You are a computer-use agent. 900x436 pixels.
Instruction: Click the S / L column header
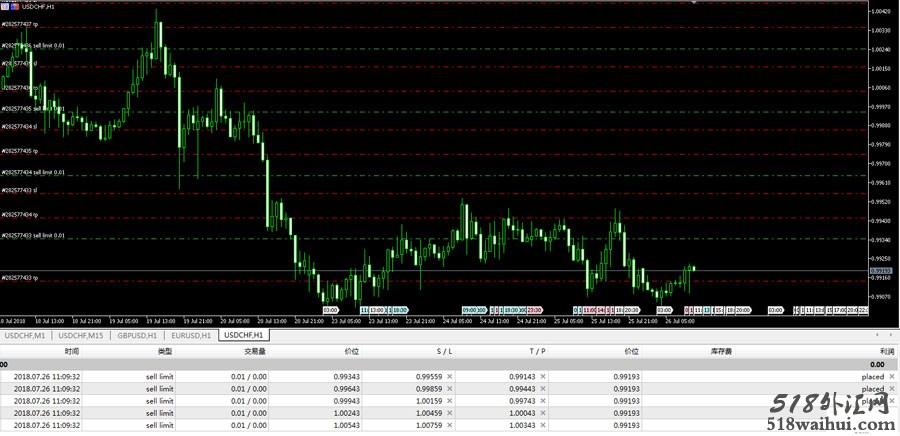click(x=444, y=352)
